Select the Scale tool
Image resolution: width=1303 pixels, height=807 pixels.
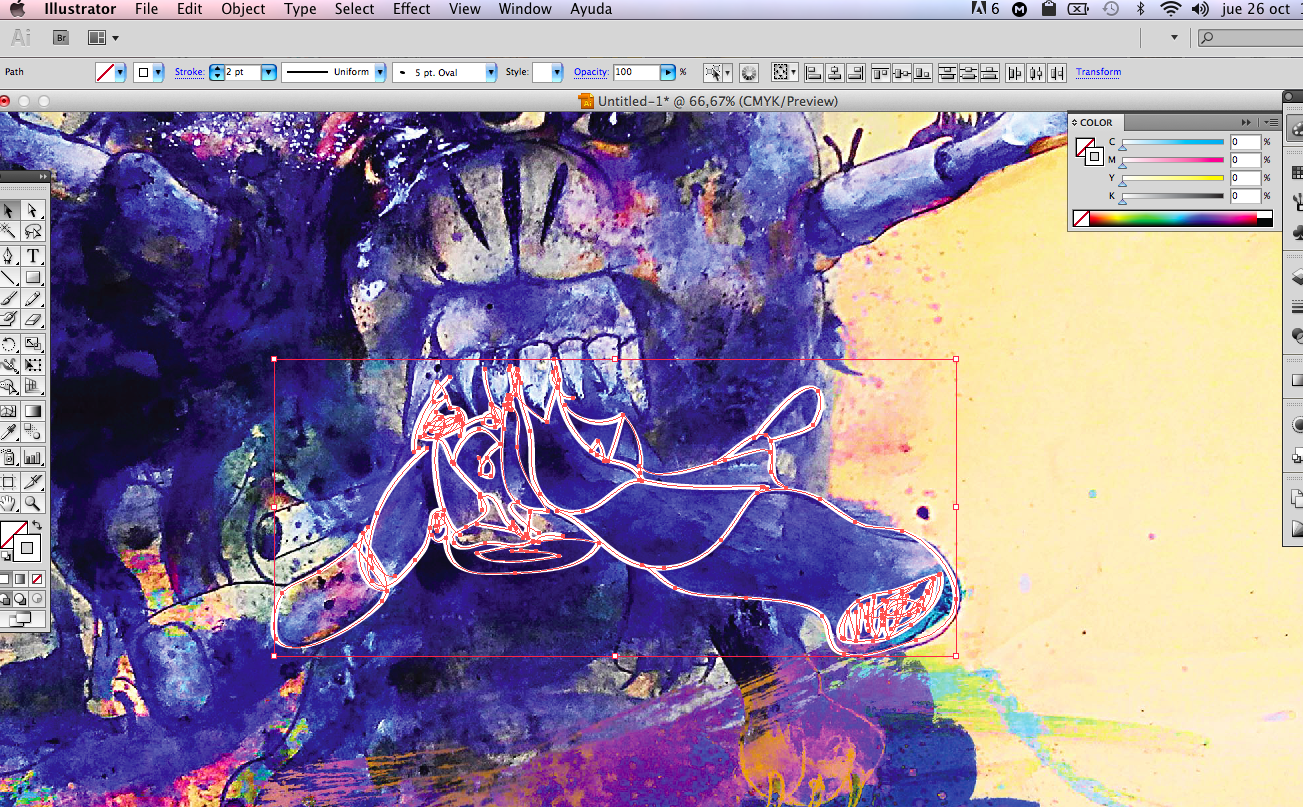pos(32,343)
